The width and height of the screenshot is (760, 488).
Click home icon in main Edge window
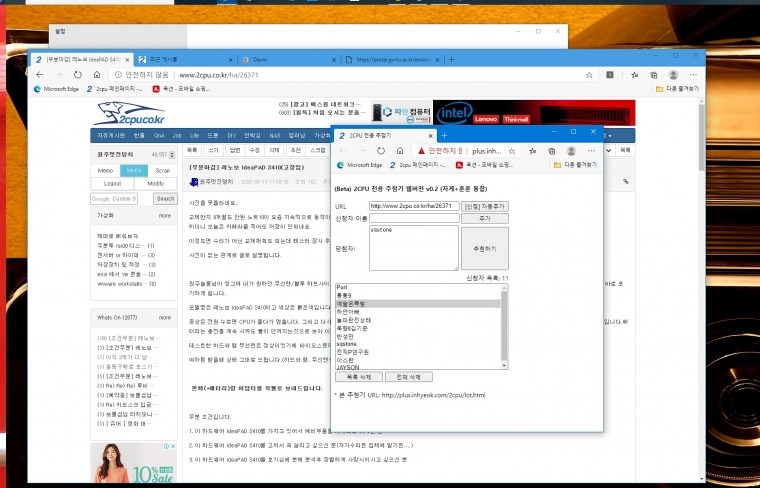tap(97, 75)
